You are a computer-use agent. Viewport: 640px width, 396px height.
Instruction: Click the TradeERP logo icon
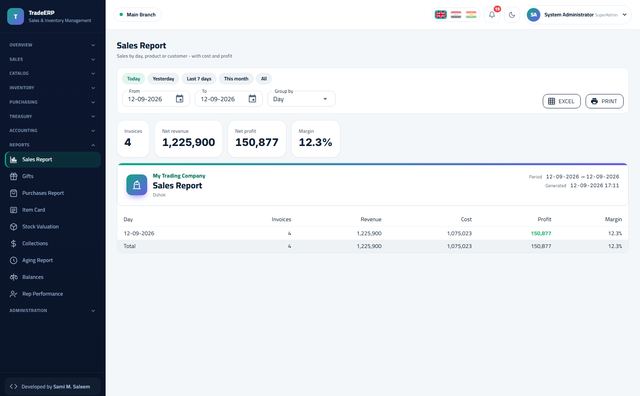(16, 16)
